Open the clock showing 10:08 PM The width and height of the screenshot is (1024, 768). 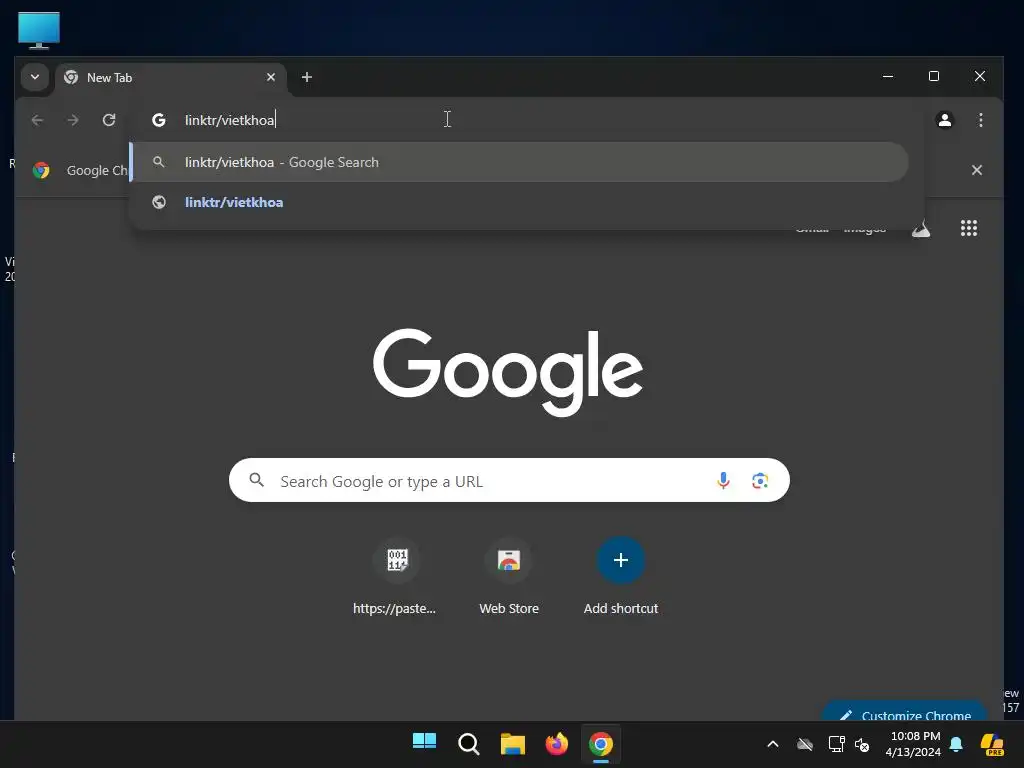913,744
